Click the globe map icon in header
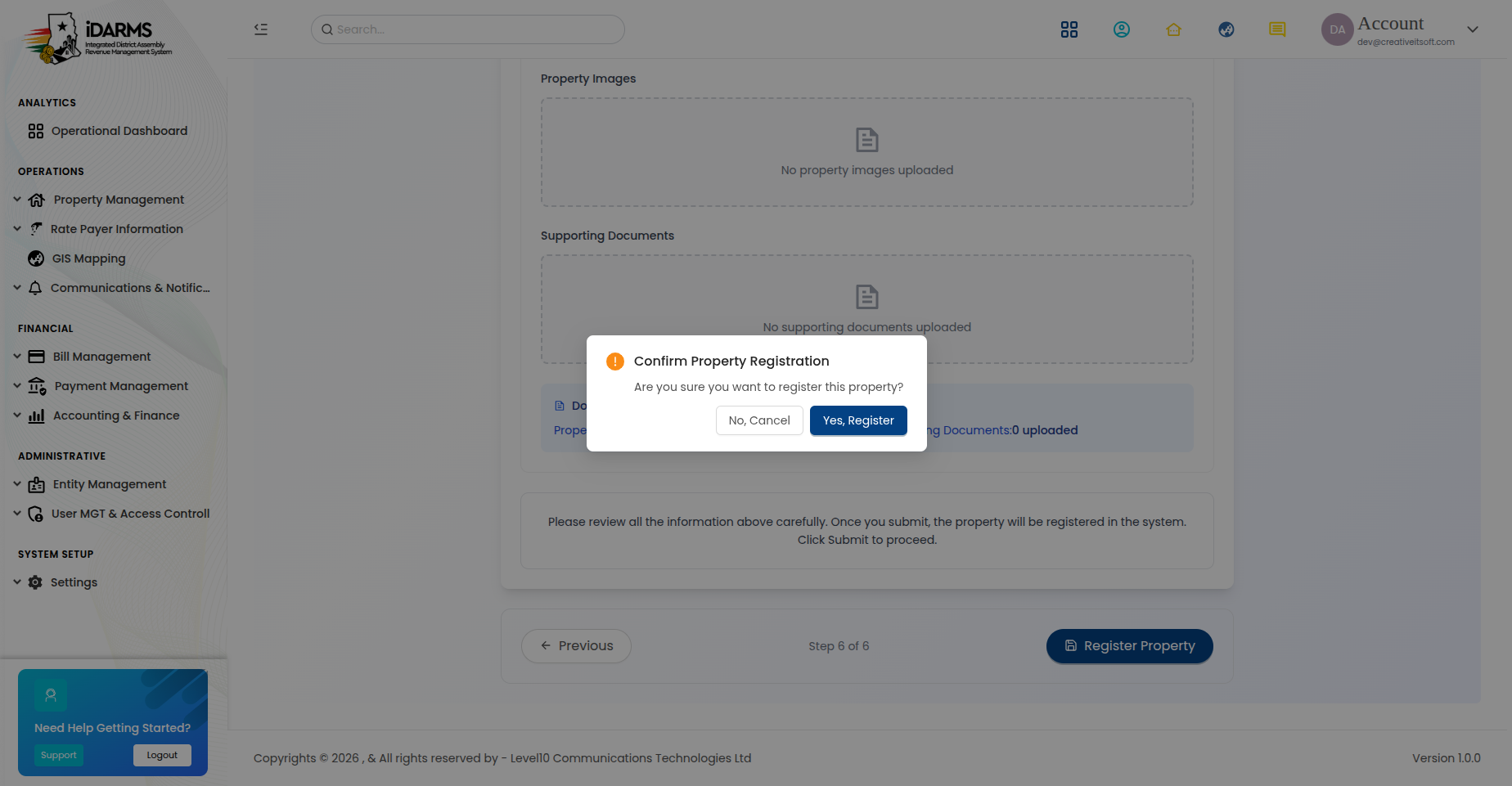 pos(1226,29)
